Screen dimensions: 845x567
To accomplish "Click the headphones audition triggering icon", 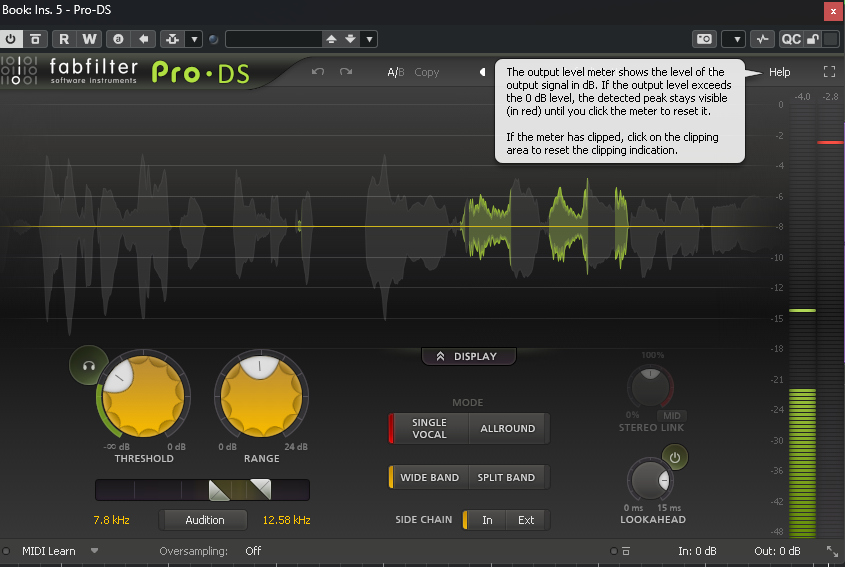I will click(88, 365).
